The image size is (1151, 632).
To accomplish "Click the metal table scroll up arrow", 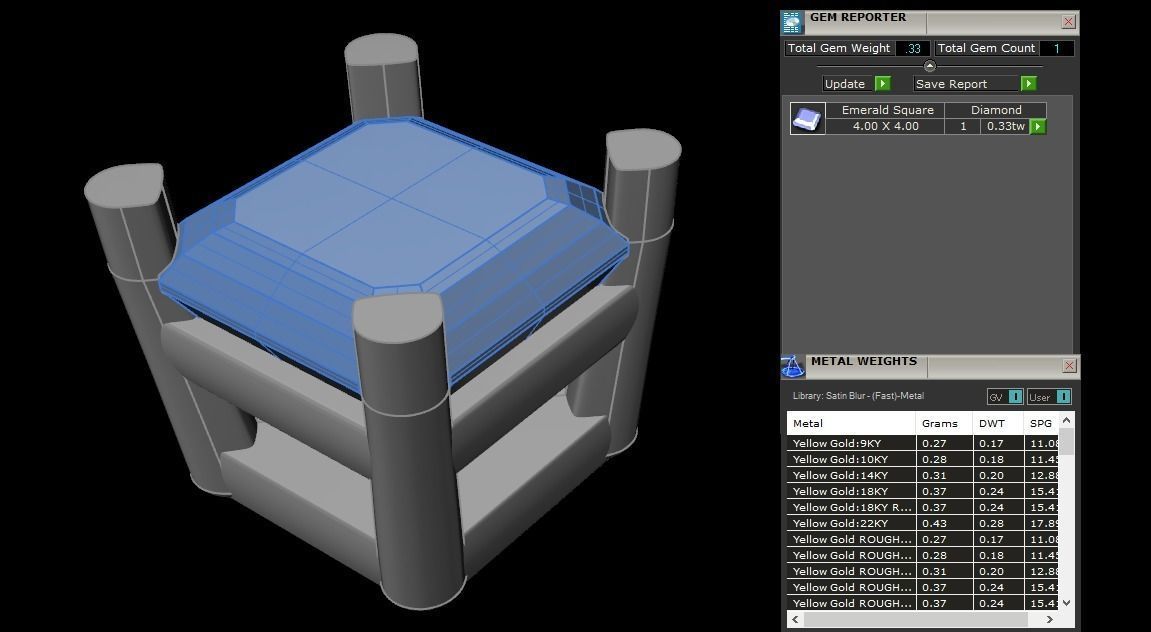I will click(x=1067, y=419).
